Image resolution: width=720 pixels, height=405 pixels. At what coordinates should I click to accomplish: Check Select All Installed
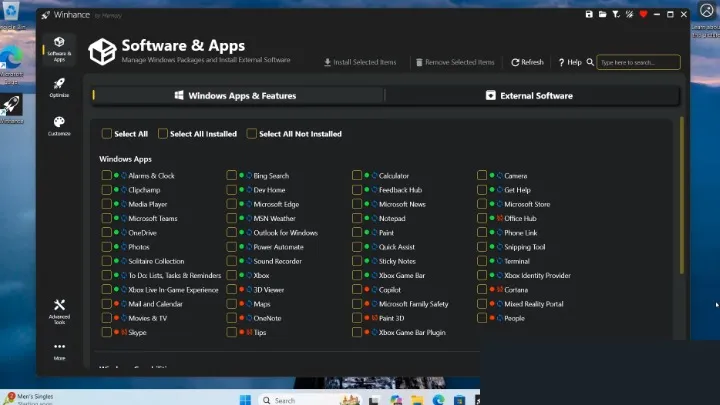tap(163, 134)
